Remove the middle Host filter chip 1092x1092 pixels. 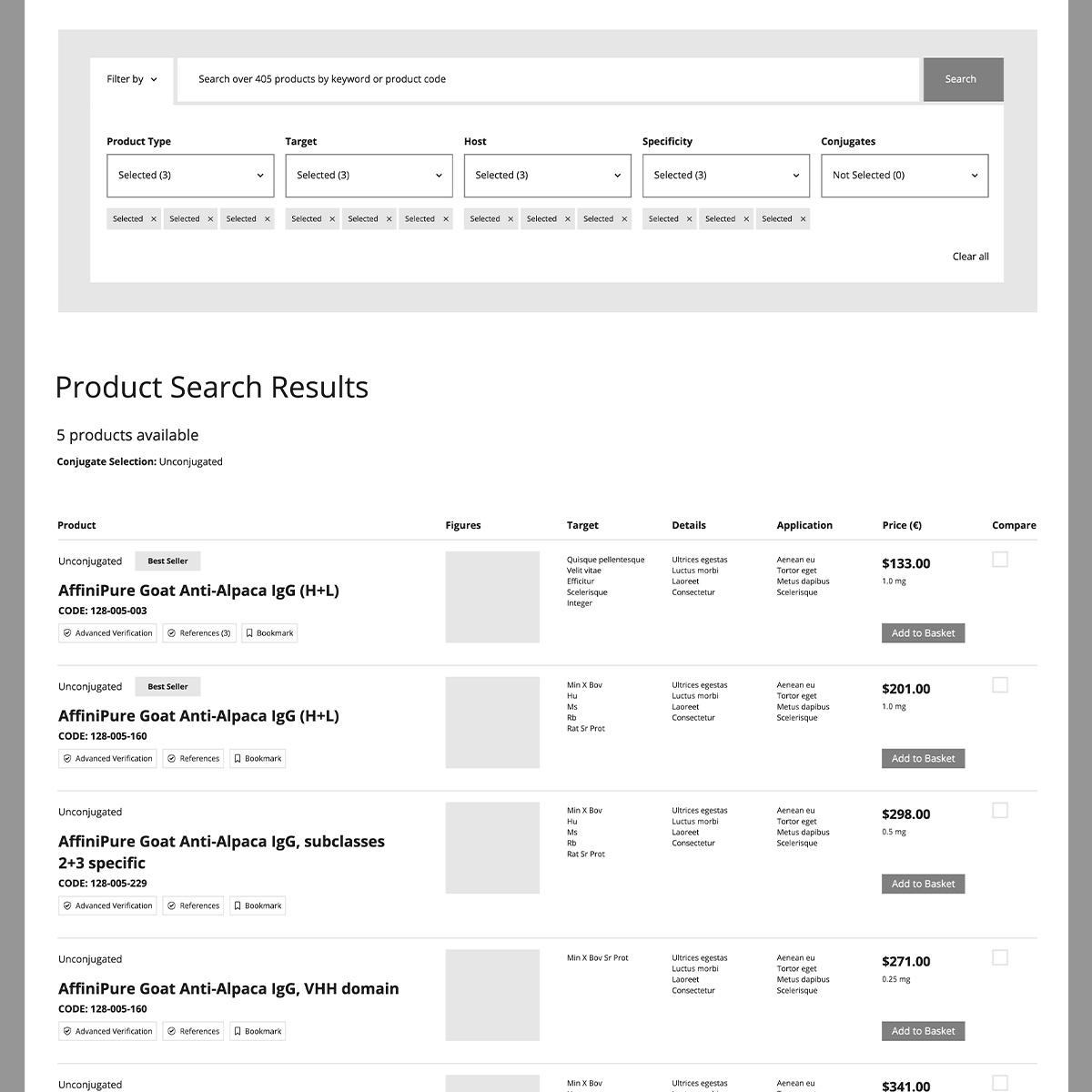(x=568, y=219)
